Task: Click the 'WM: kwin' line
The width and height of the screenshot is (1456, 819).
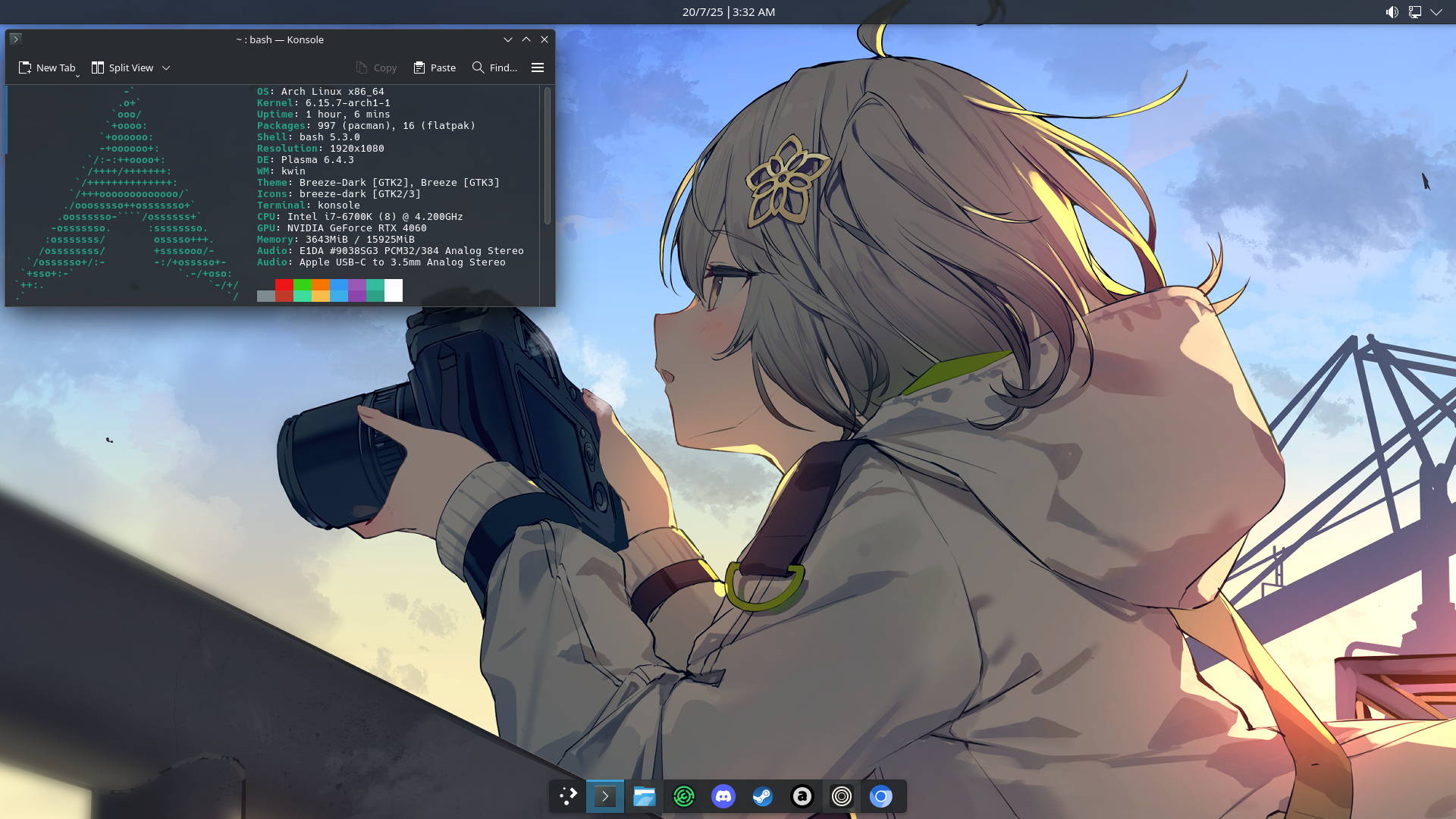Action: (x=281, y=171)
